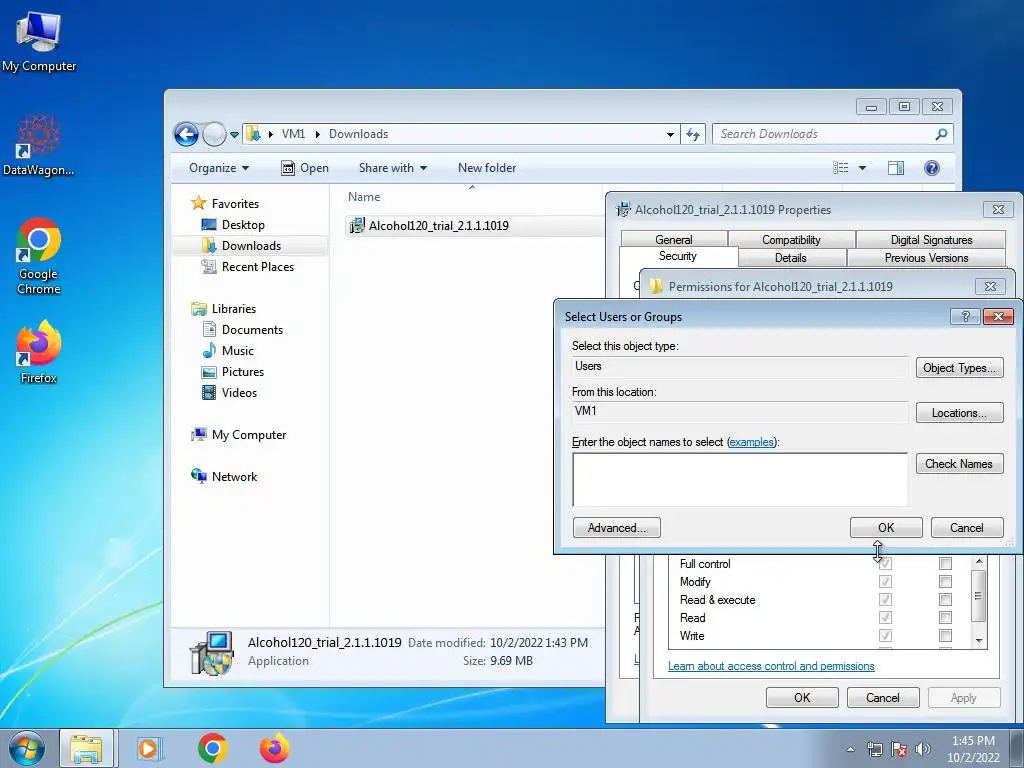
Task: Open the Organize dropdown menu
Action: pyautogui.click(x=219, y=168)
